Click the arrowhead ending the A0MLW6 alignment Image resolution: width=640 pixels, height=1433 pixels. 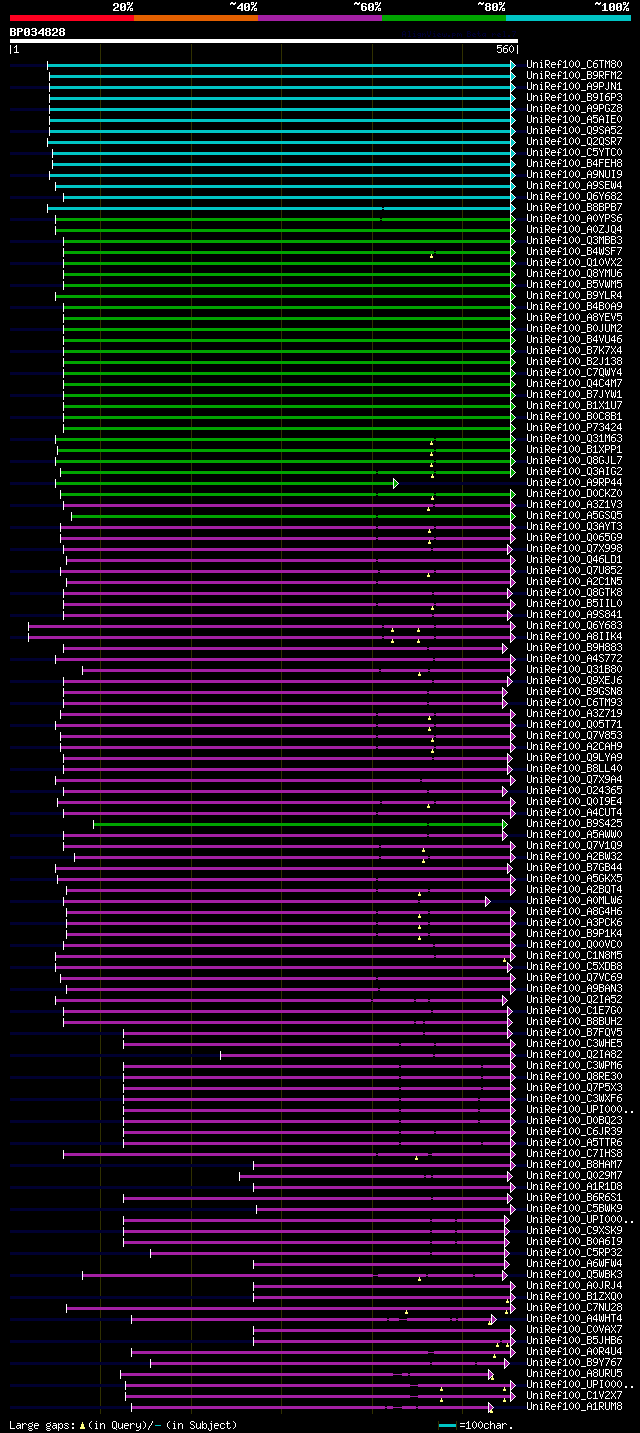point(488,901)
